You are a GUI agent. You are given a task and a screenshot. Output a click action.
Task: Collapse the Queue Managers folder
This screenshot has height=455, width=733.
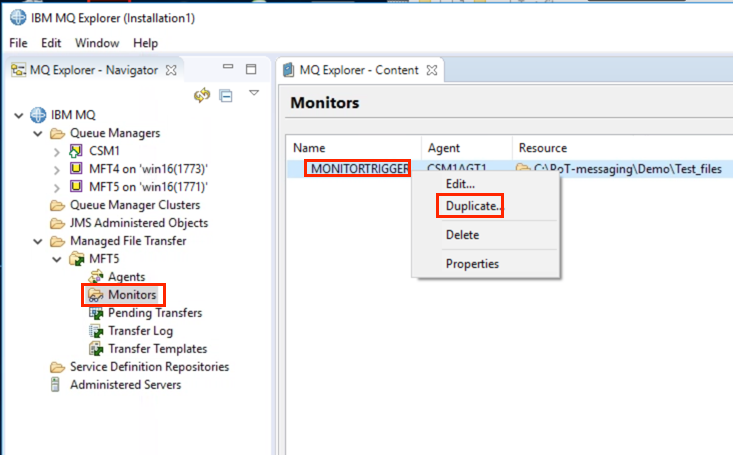pos(38,134)
